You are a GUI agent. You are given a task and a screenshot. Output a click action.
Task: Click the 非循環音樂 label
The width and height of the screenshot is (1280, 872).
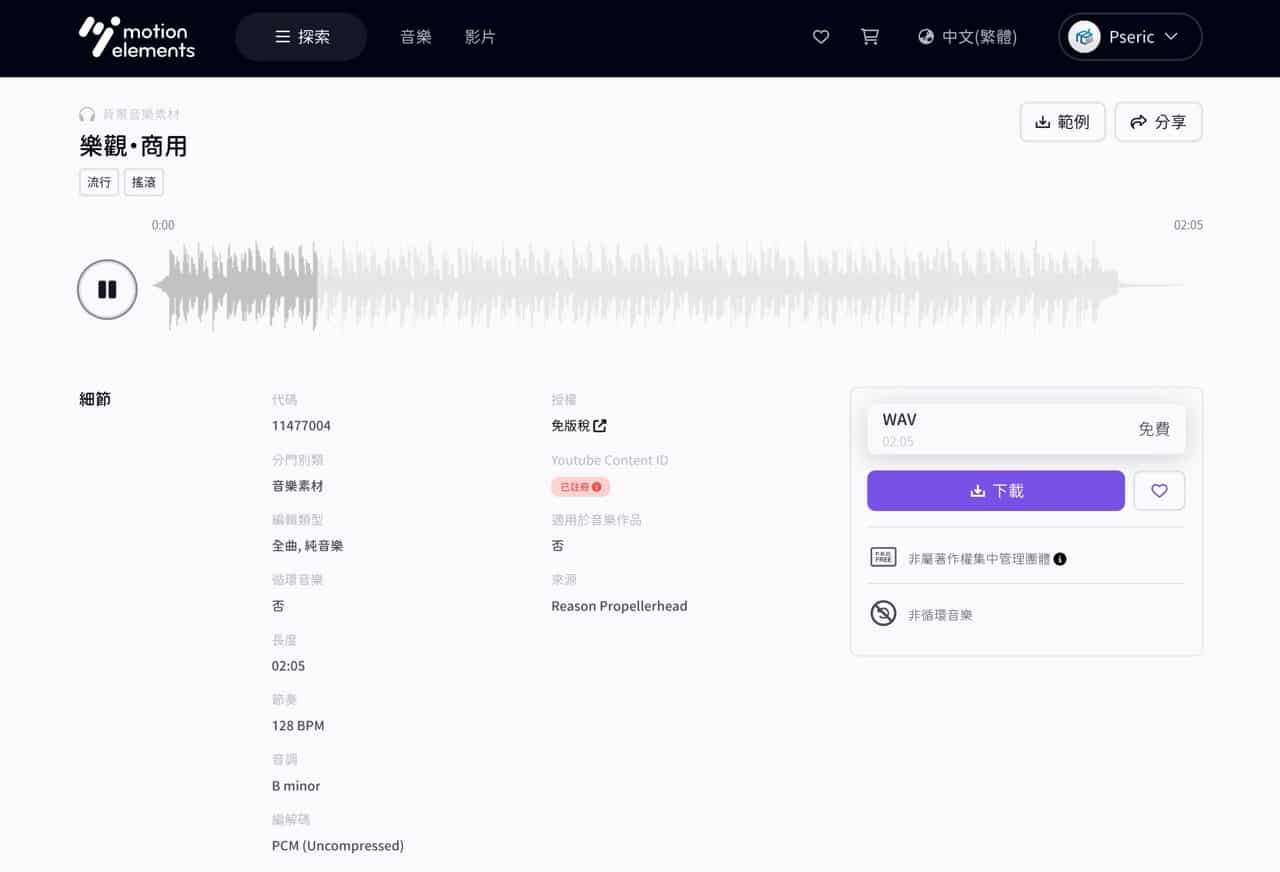(x=940, y=615)
